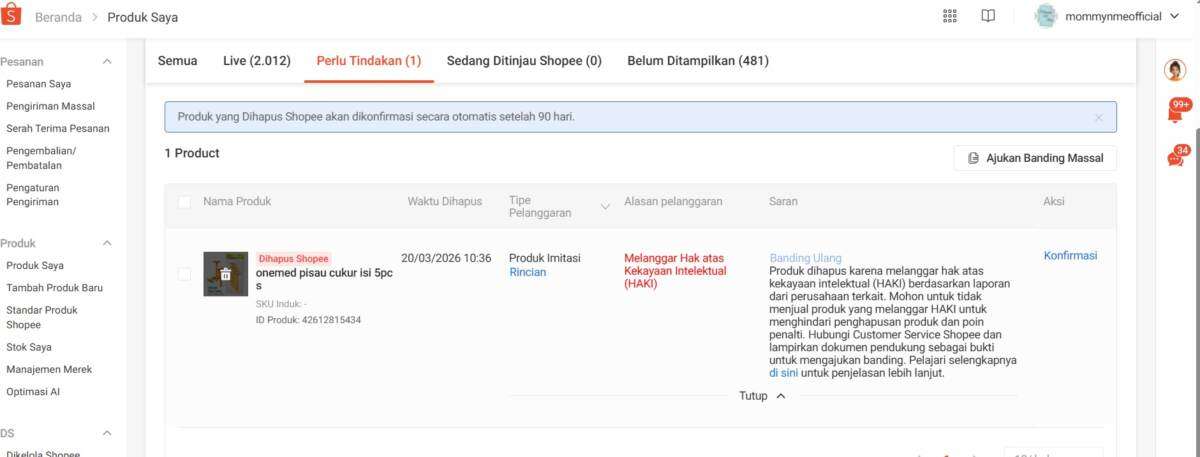Viewport: 1200px width, 457px height.
Task: Collapse the DS sidebar section
Action: point(107,433)
